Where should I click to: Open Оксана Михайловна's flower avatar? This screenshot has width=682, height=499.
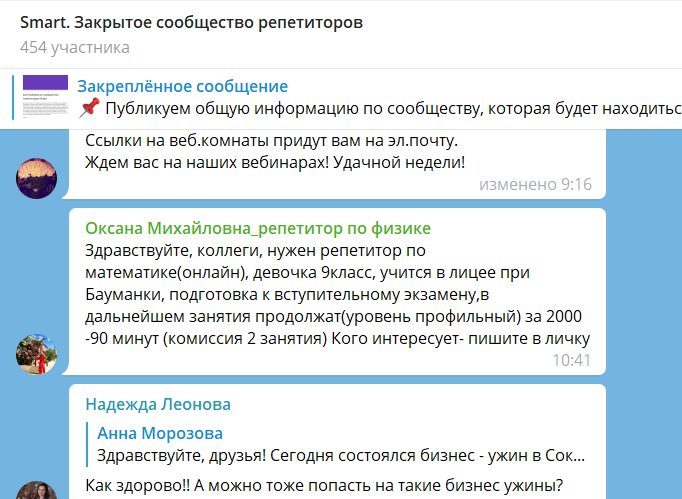pos(37,354)
